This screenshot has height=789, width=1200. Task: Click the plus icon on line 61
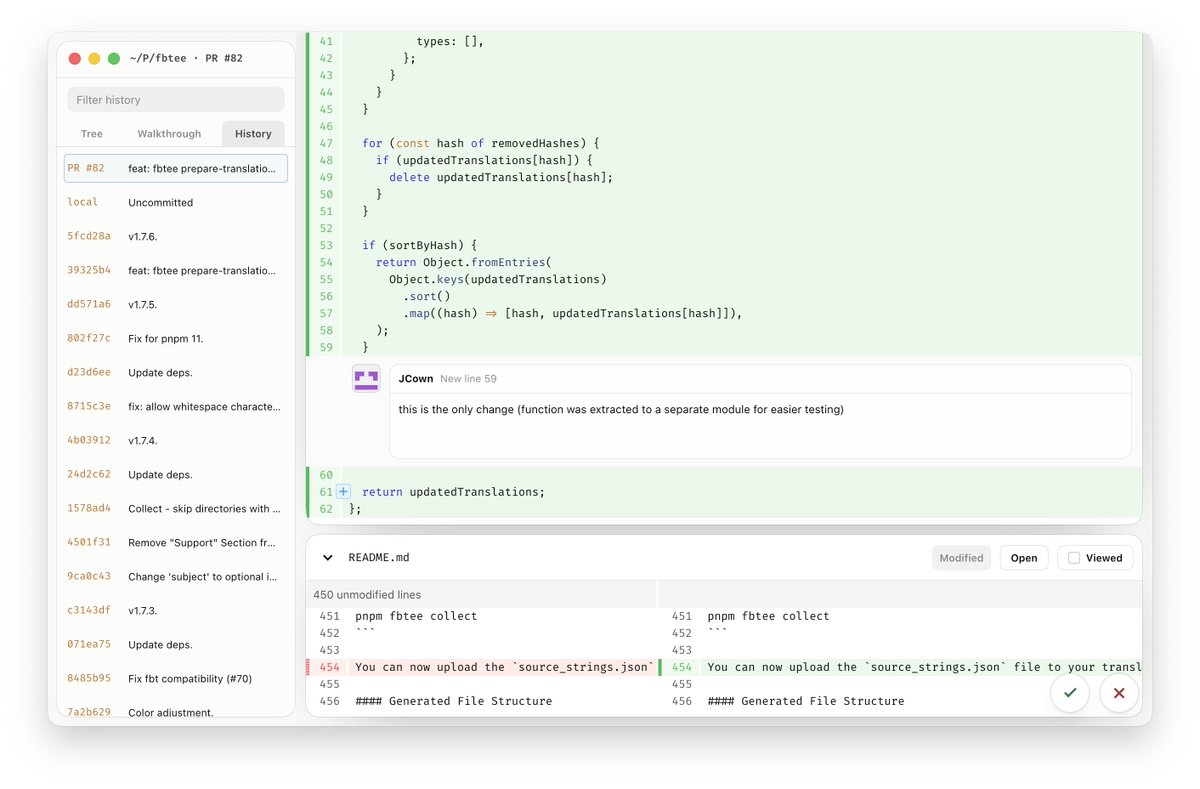click(343, 491)
